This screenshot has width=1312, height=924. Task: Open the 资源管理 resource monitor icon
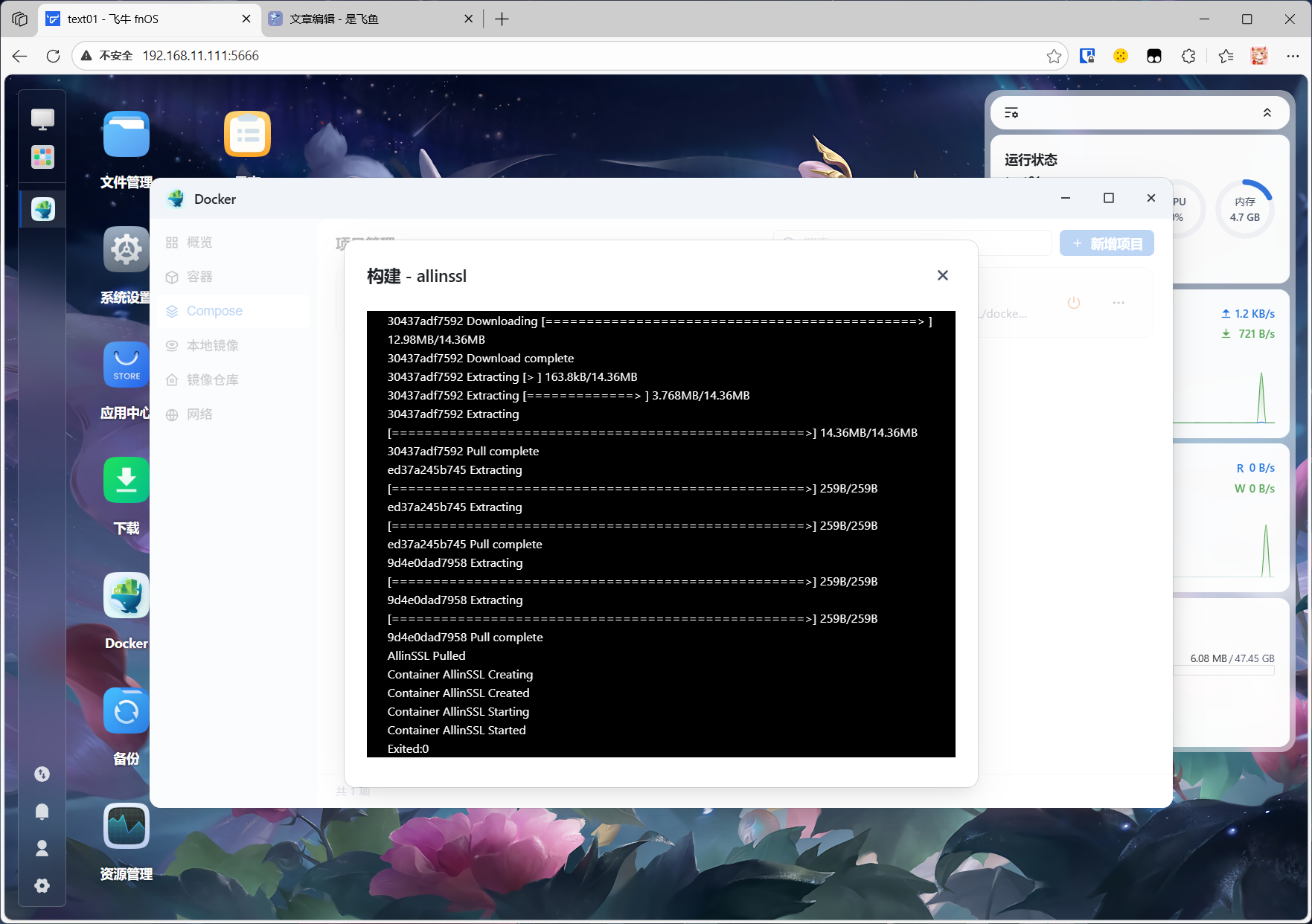pyautogui.click(x=126, y=827)
